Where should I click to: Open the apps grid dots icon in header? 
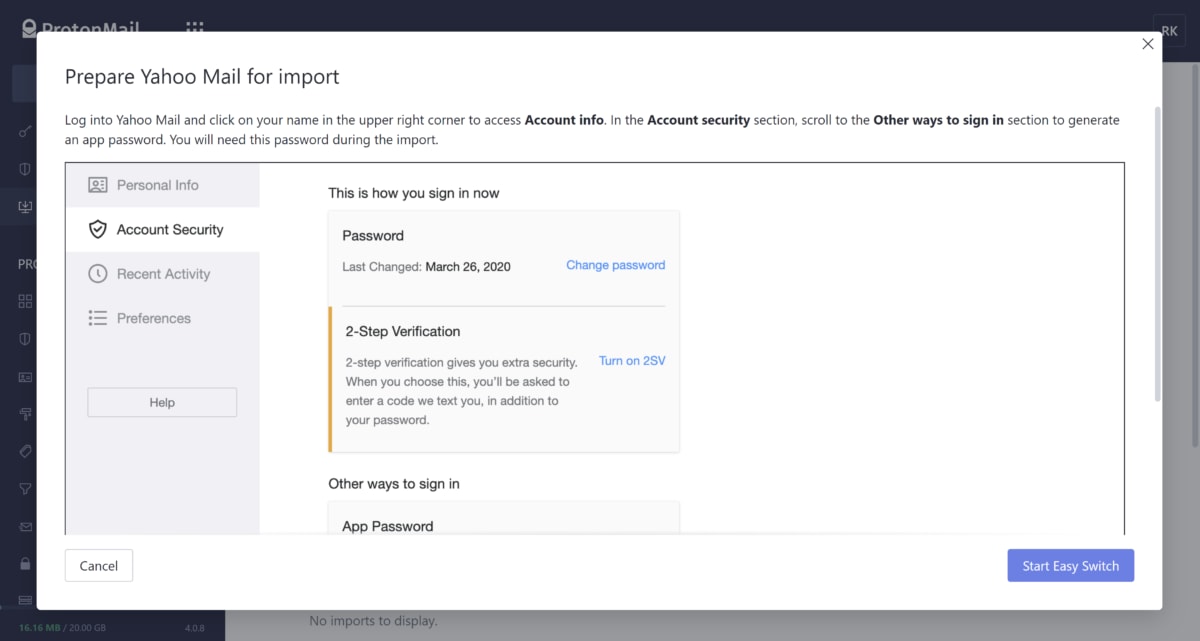196,28
